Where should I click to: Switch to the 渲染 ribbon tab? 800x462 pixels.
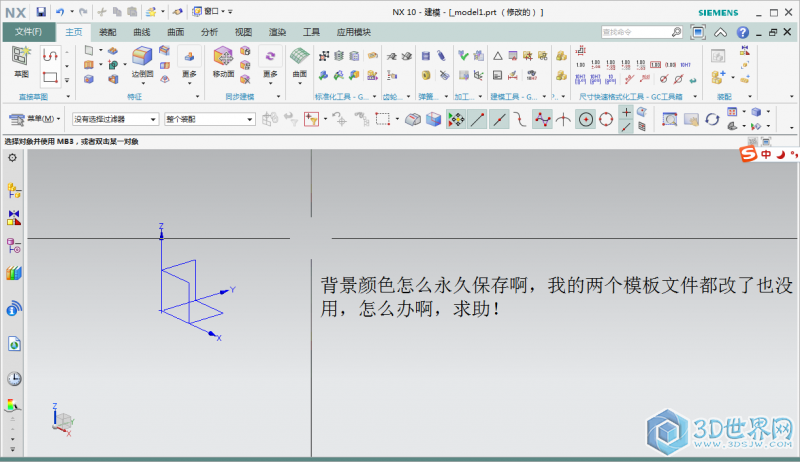click(277, 32)
